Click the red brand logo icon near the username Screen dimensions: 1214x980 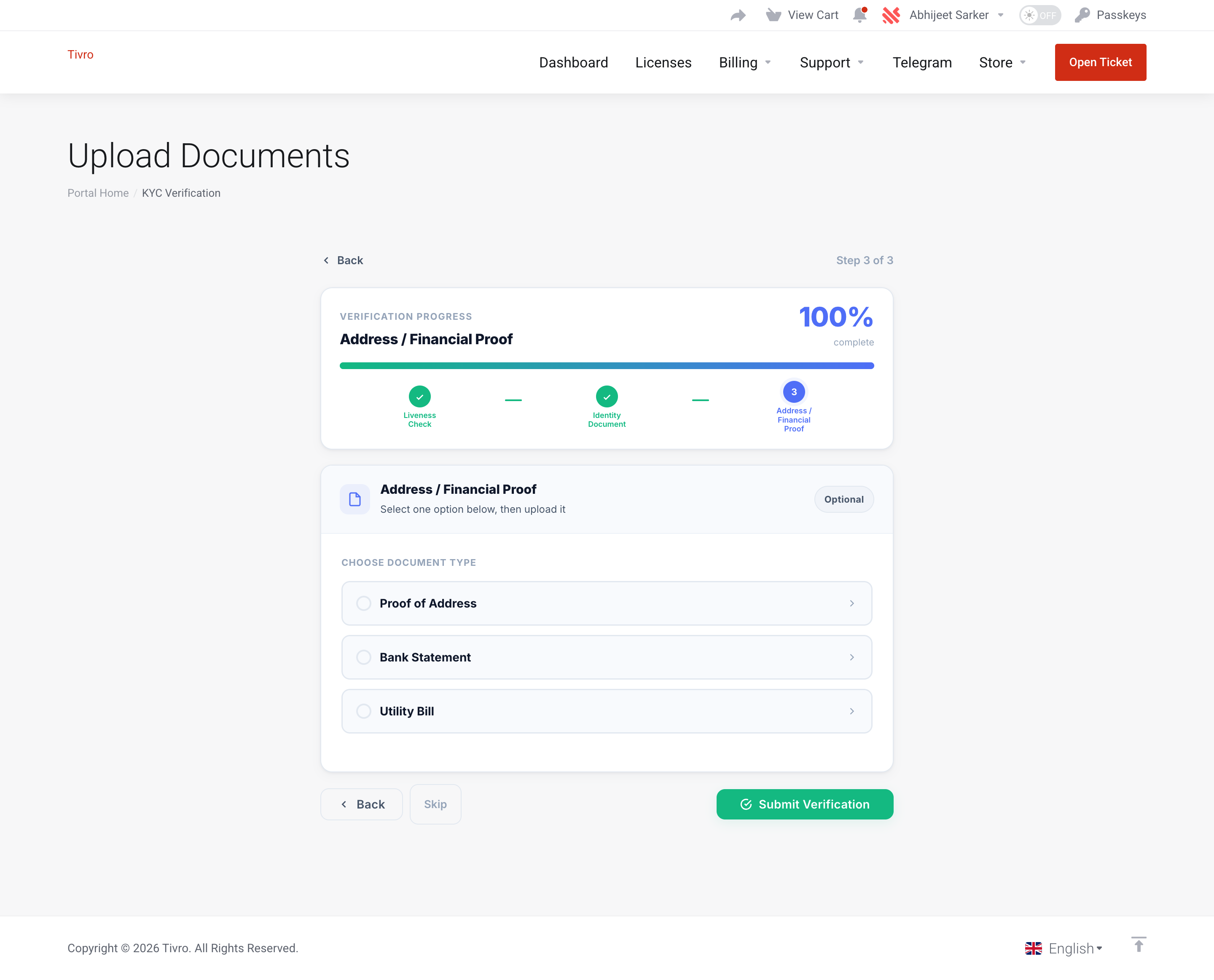891,15
